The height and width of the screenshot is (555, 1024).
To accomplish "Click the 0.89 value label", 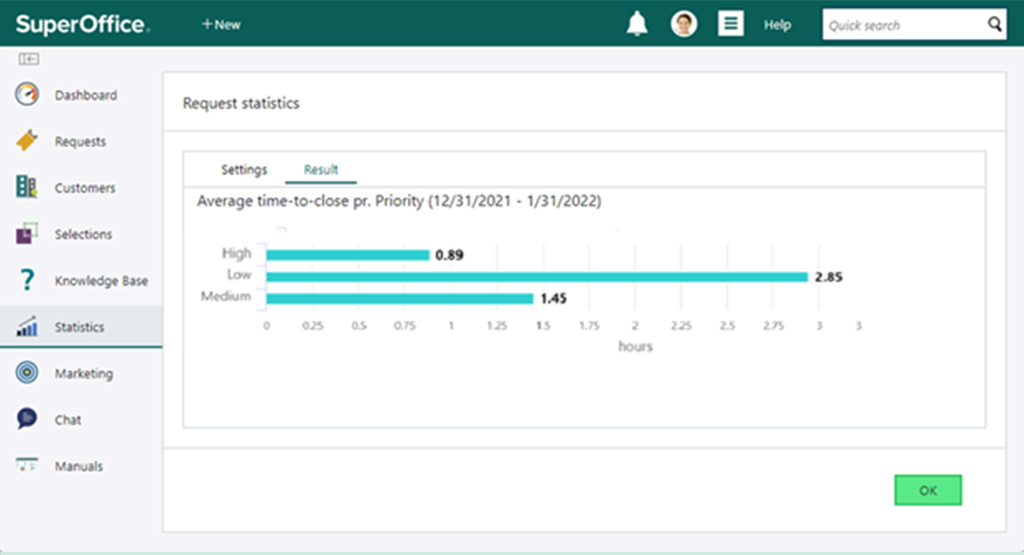I will coord(449,255).
